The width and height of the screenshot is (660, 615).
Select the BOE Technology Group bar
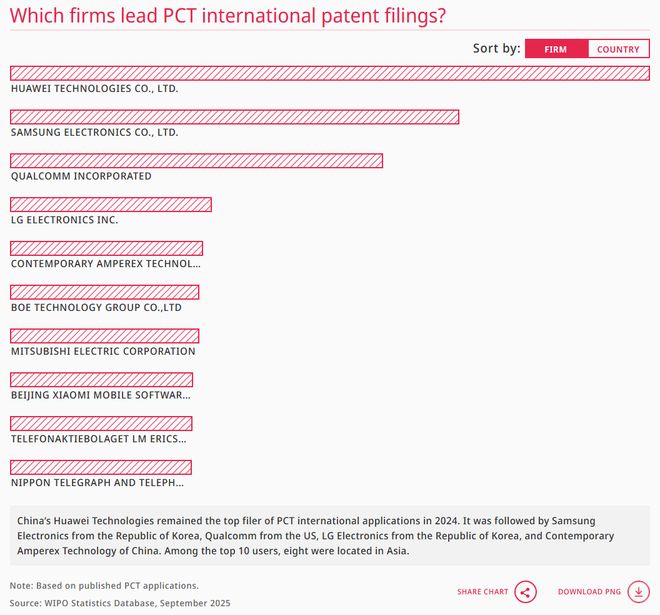tap(104, 292)
